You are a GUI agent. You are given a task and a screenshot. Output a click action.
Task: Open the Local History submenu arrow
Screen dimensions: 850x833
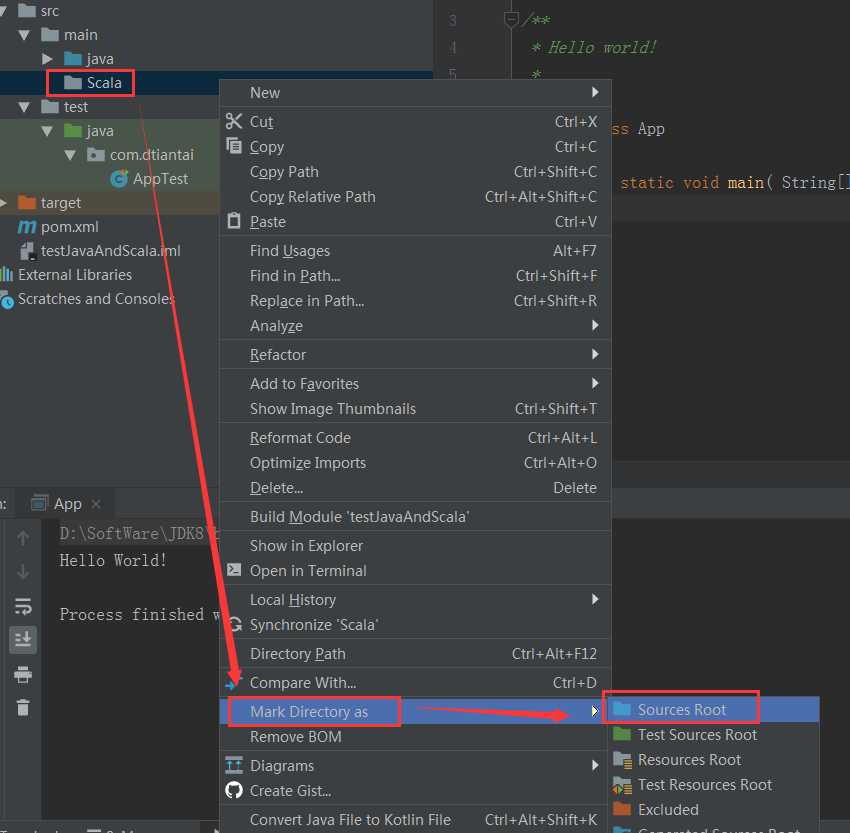point(595,599)
